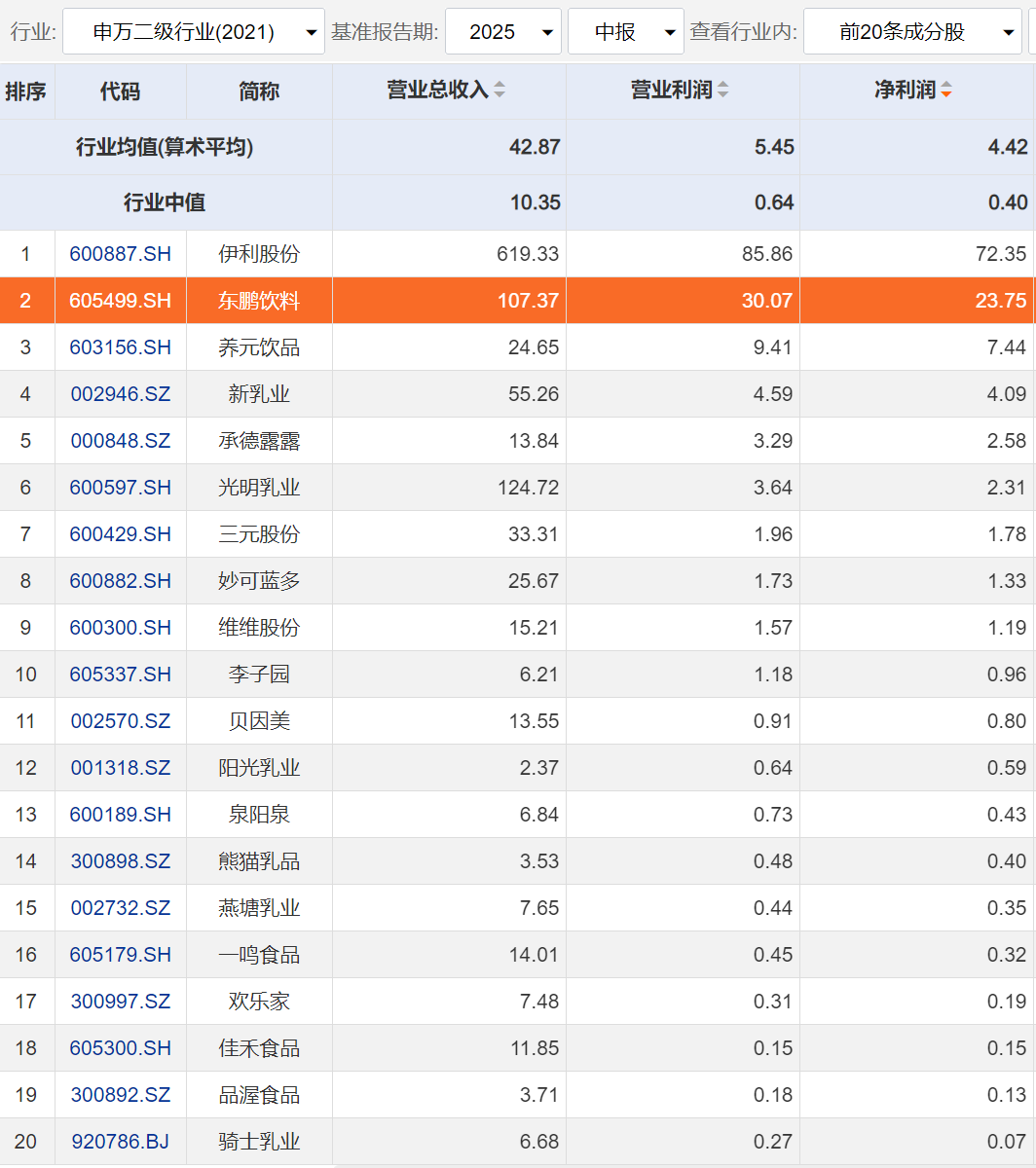Select the 维维股份 name cell

[x=259, y=628]
